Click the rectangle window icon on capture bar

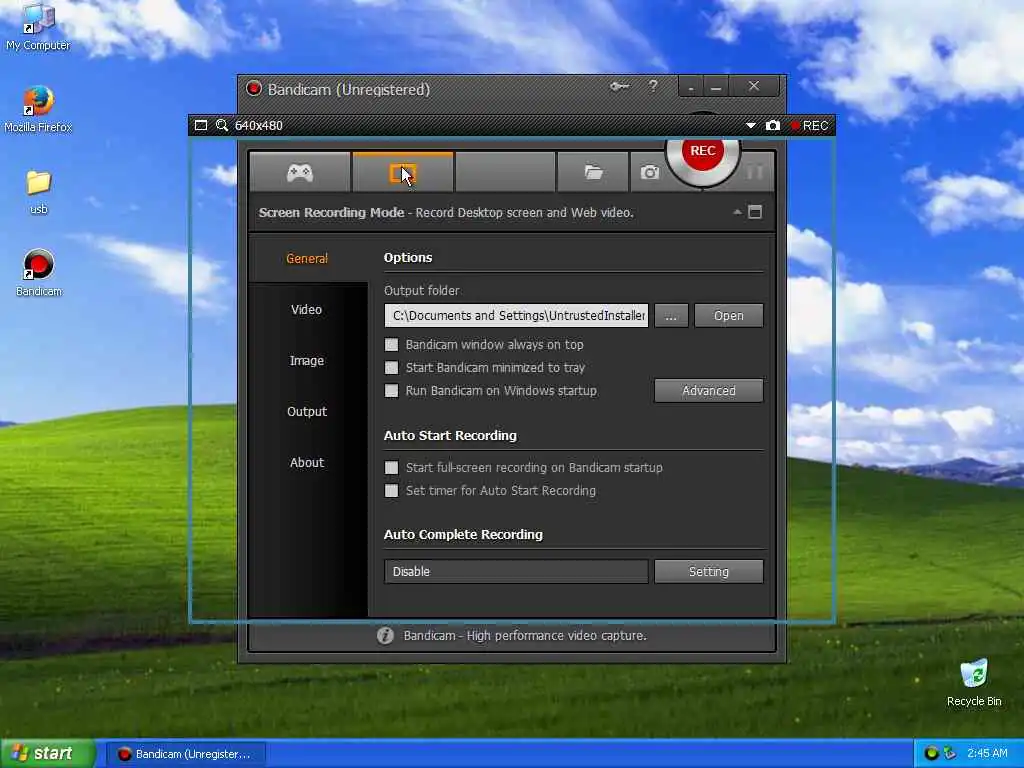(201, 125)
